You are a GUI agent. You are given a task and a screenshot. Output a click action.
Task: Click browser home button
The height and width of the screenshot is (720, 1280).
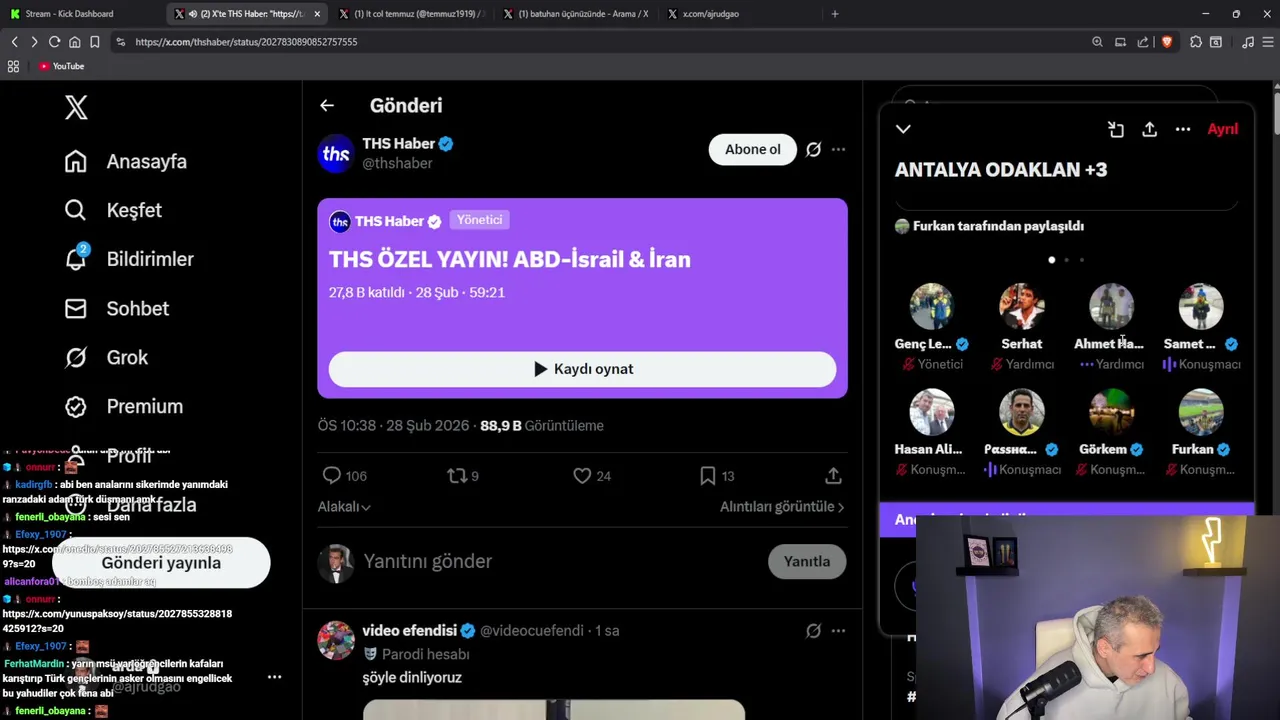(74, 42)
